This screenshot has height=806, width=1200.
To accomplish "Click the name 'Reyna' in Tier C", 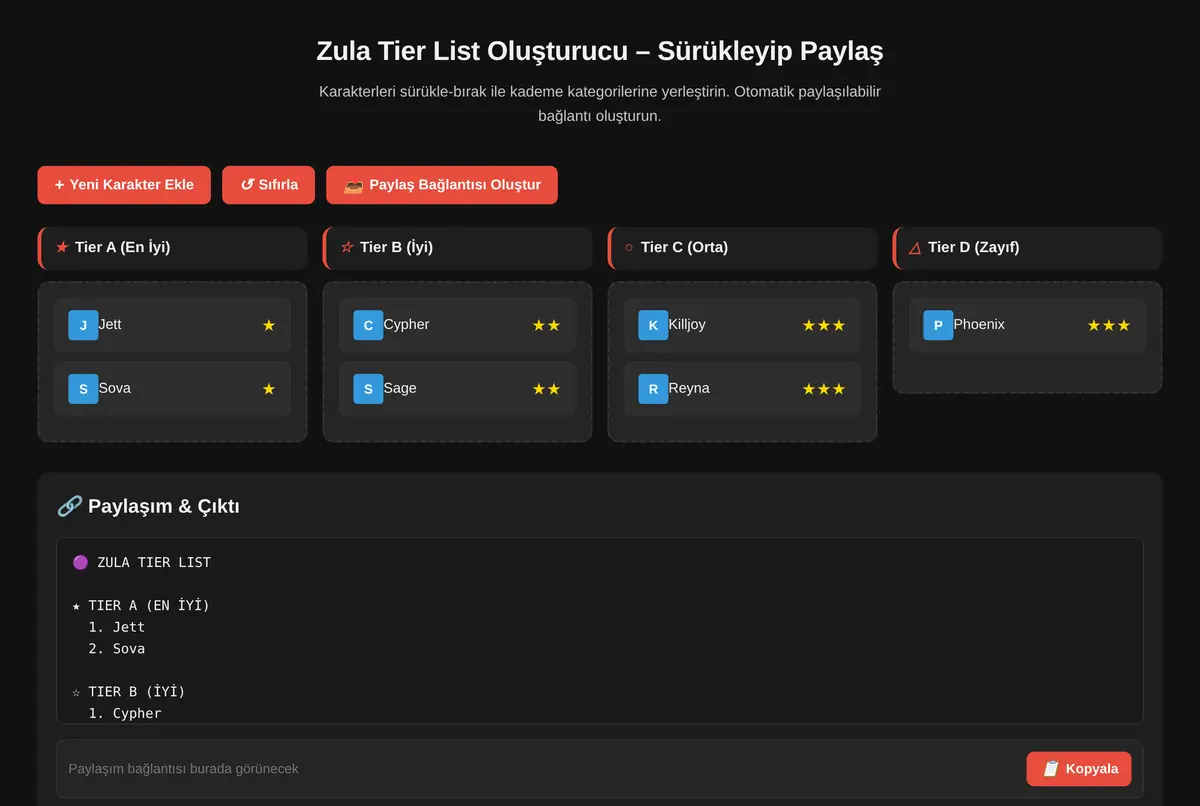I will [689, 389].
